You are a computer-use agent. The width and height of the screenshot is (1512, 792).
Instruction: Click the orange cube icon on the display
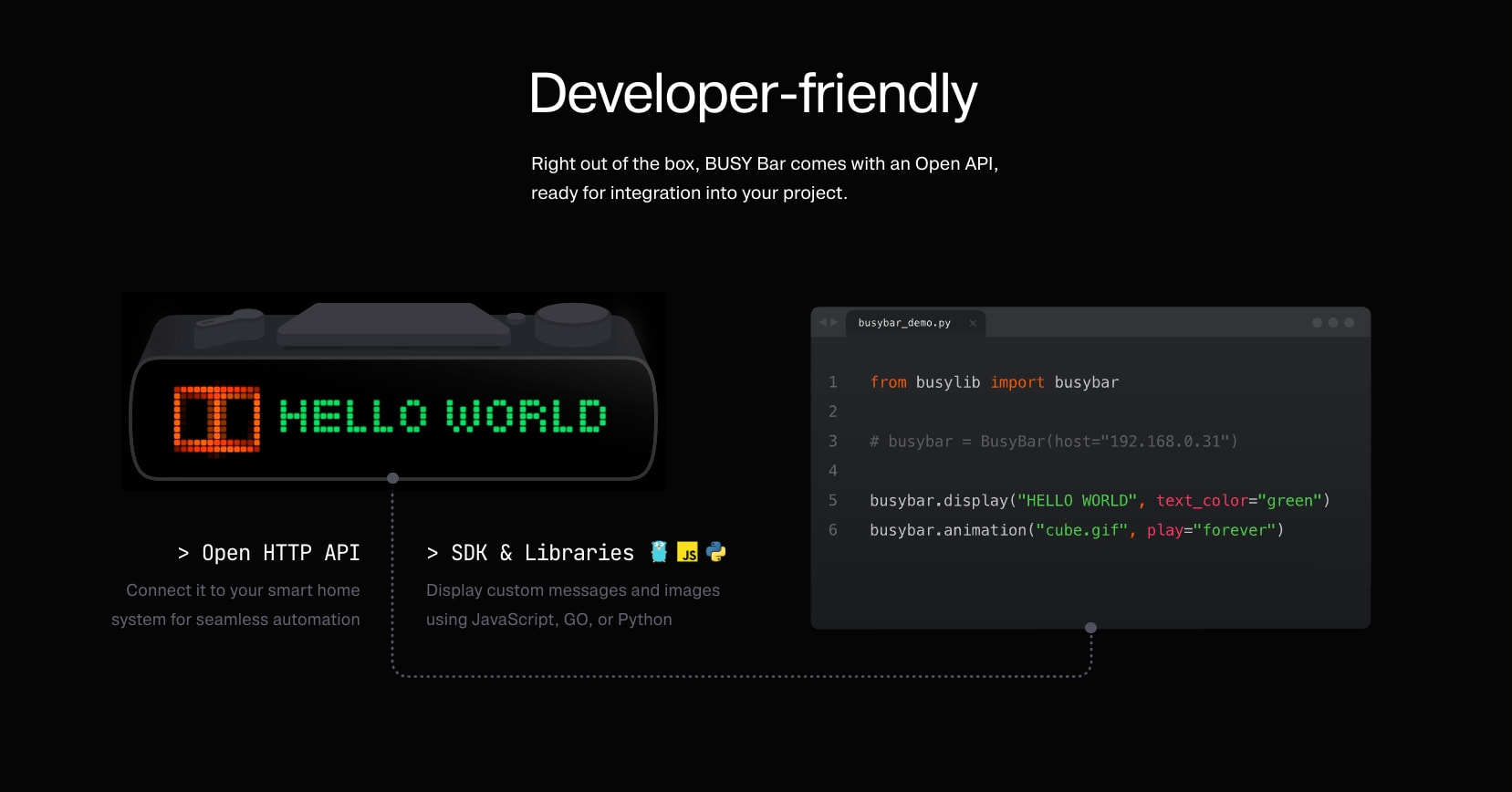pos(216,419)
